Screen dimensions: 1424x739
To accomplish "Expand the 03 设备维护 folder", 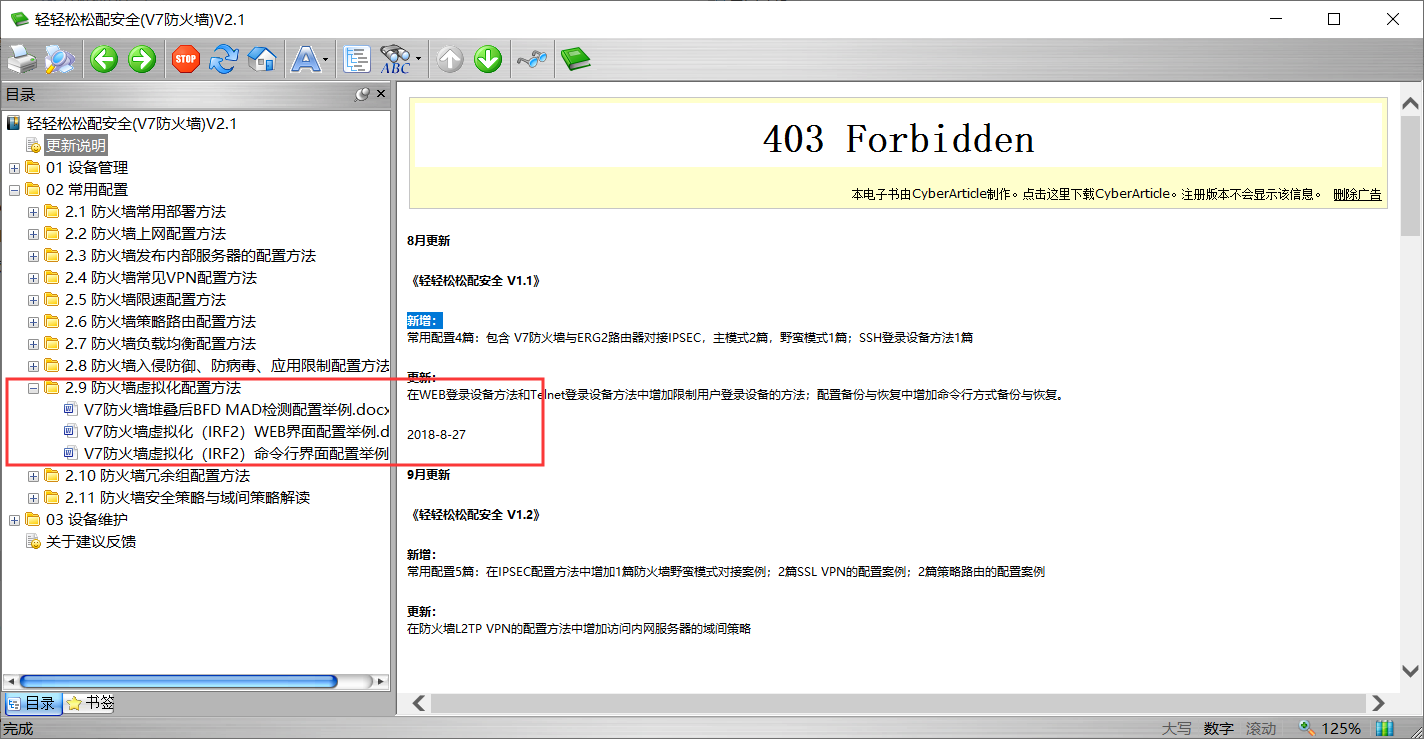I will pyautogui.click(x=14, y=520).
